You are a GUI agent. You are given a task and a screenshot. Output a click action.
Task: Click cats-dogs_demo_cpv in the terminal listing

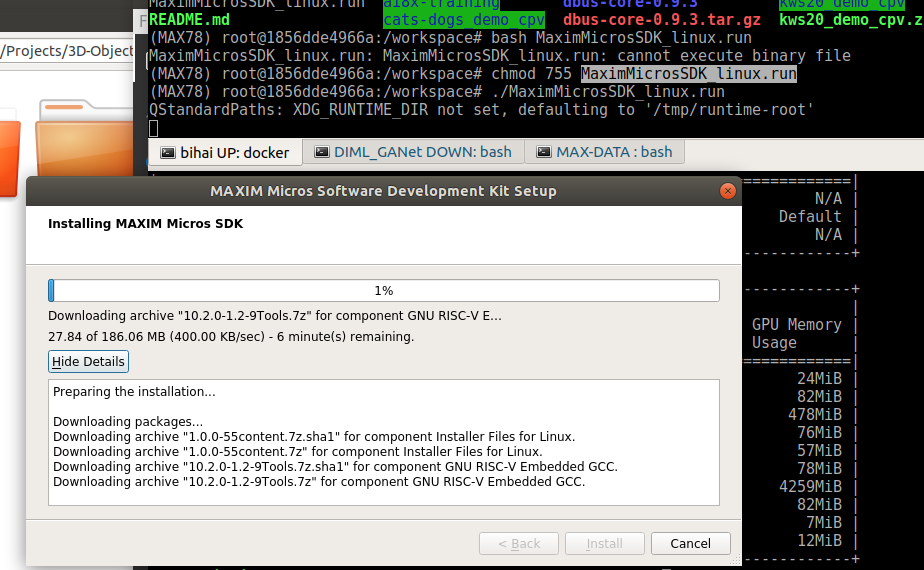click(464, 20)
